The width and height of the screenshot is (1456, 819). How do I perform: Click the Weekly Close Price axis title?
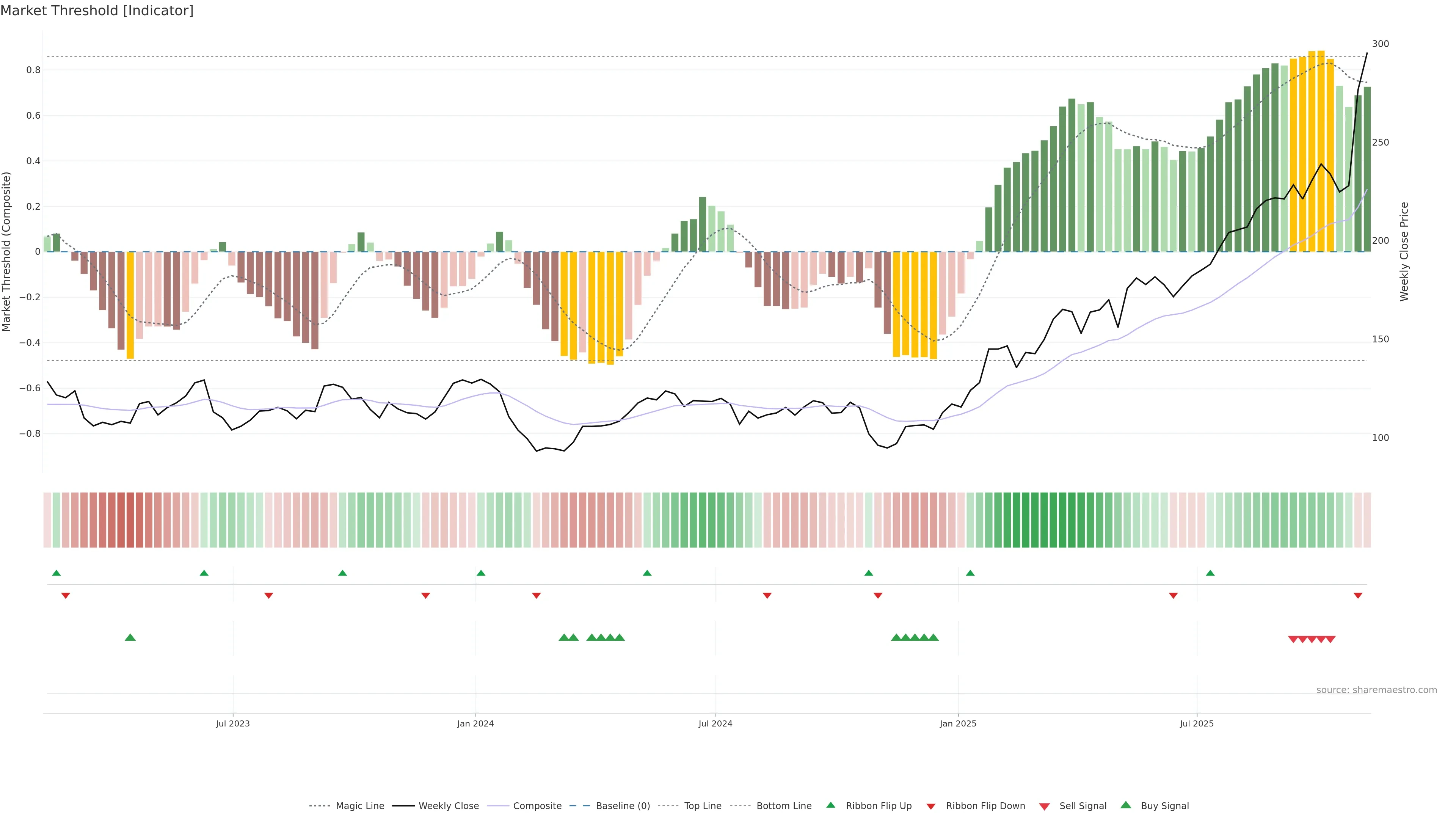[1404, 251]
